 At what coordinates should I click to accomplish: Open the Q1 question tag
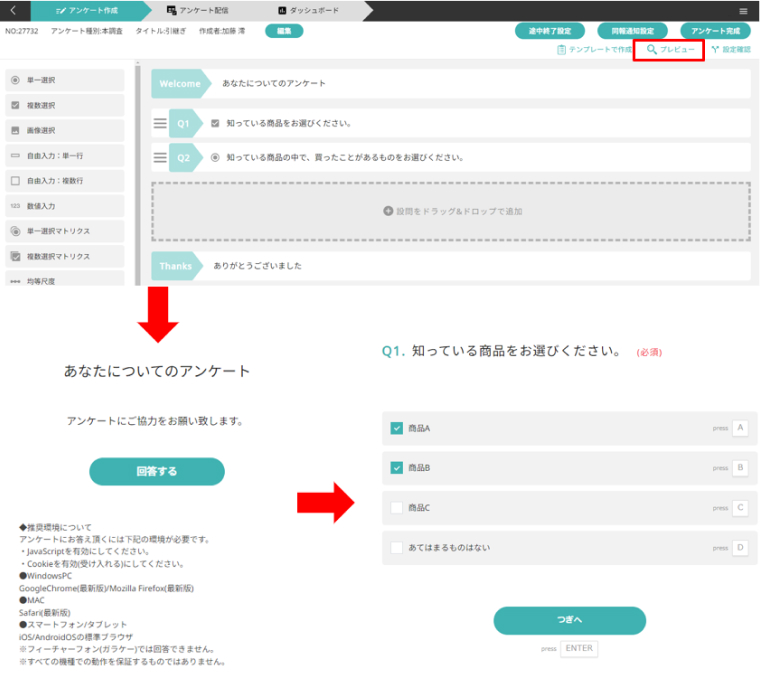click(186, 124)
